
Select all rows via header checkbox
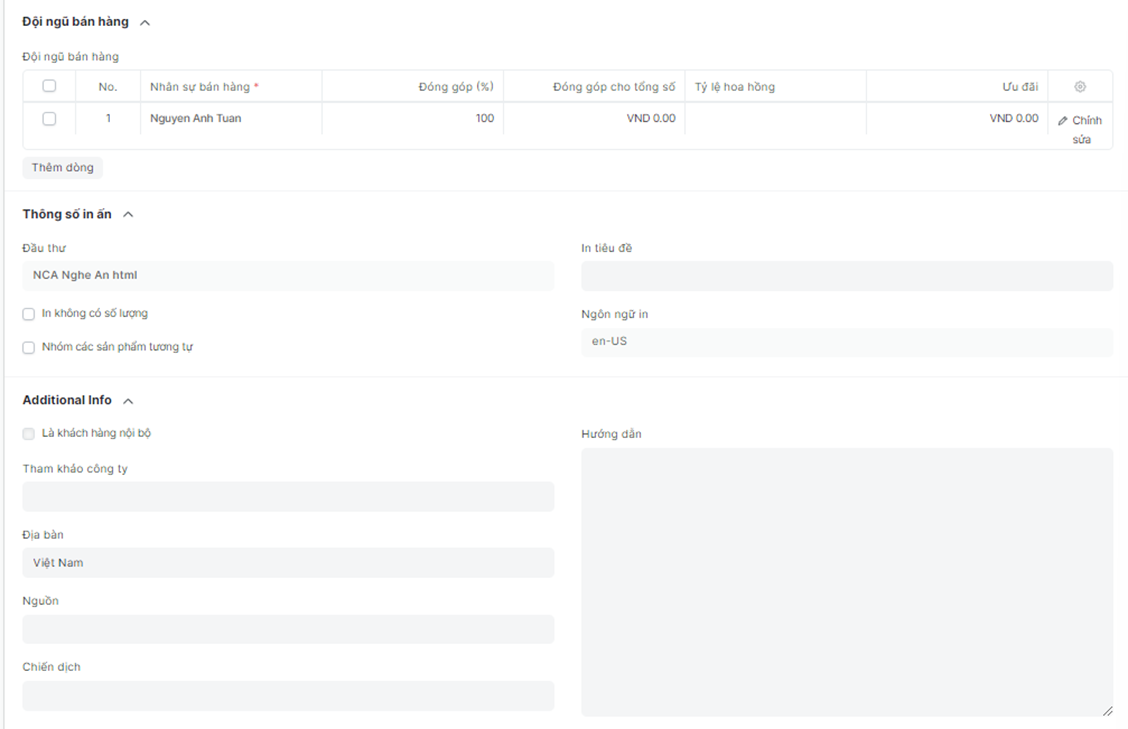click(x=49, y=87)
